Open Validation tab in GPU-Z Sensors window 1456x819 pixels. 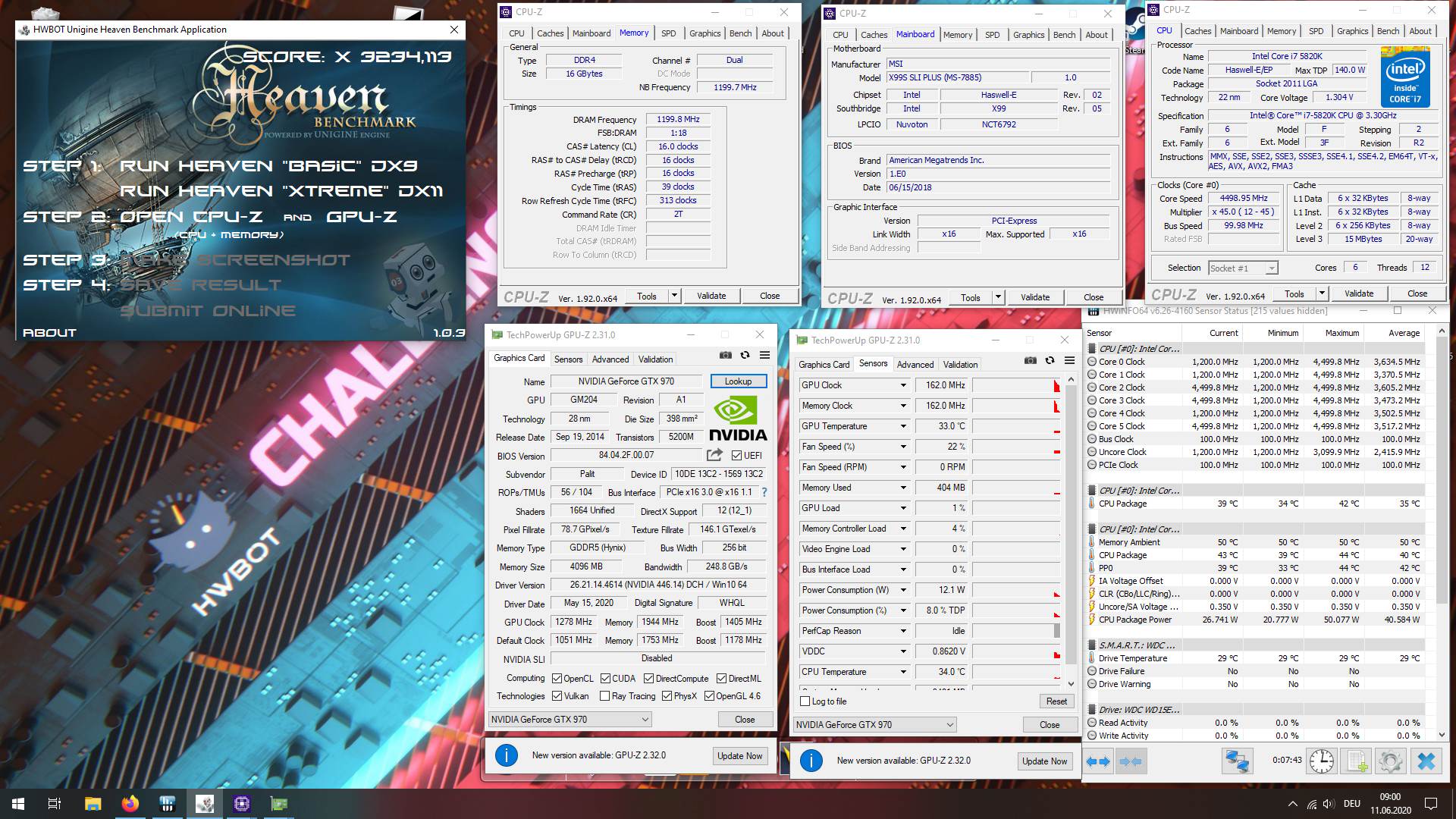960,365
